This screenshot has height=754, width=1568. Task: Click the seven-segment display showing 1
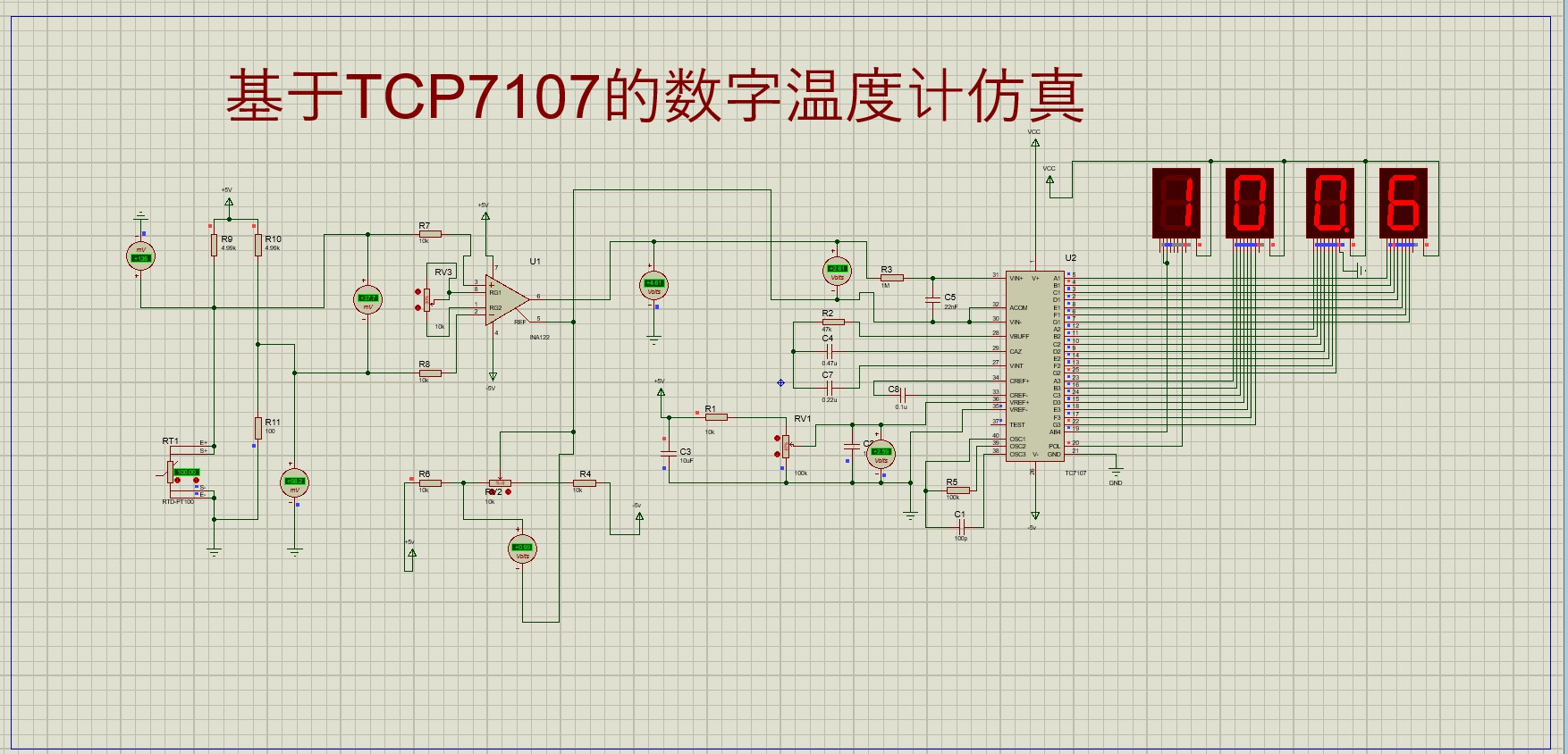(x=1176, y=203)
